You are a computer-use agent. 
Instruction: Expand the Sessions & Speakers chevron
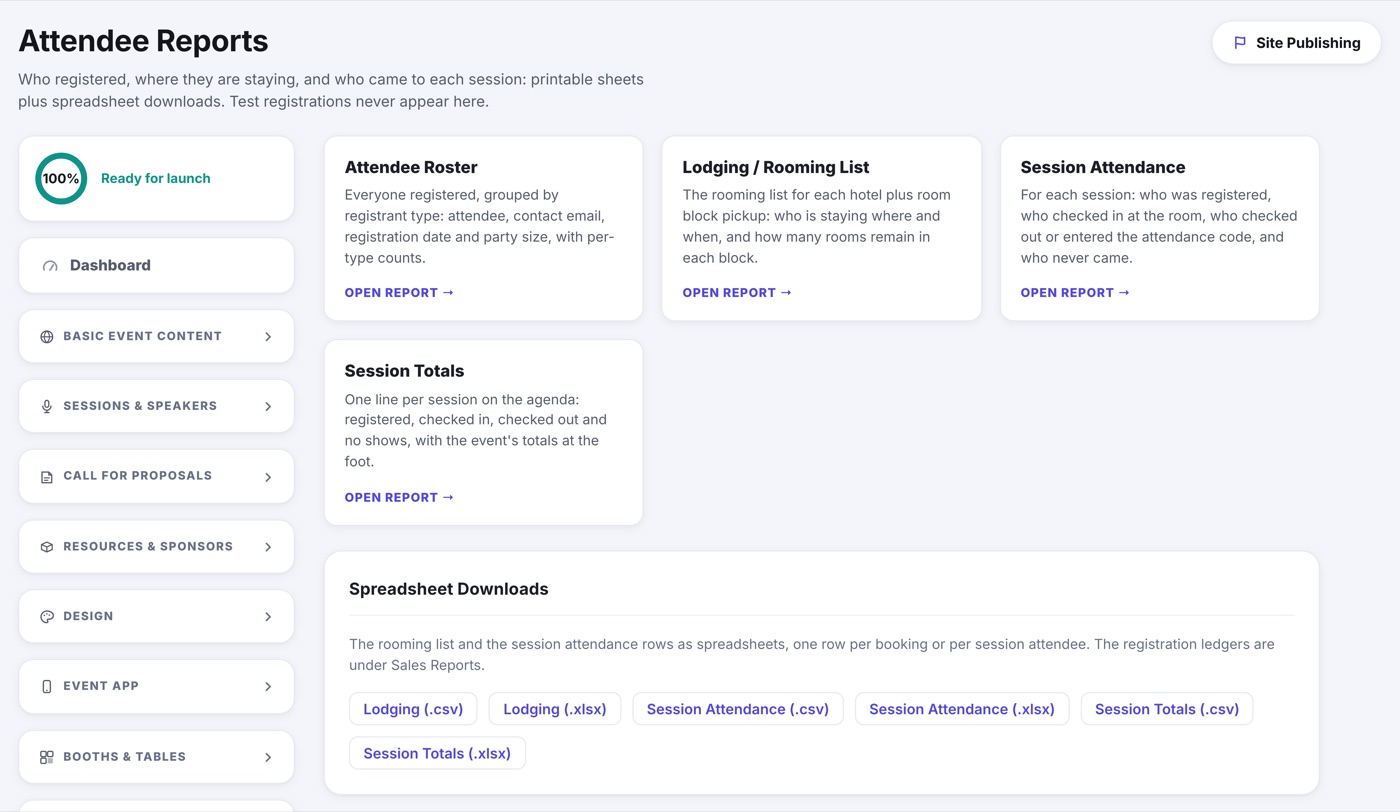[x=268, y=407]
